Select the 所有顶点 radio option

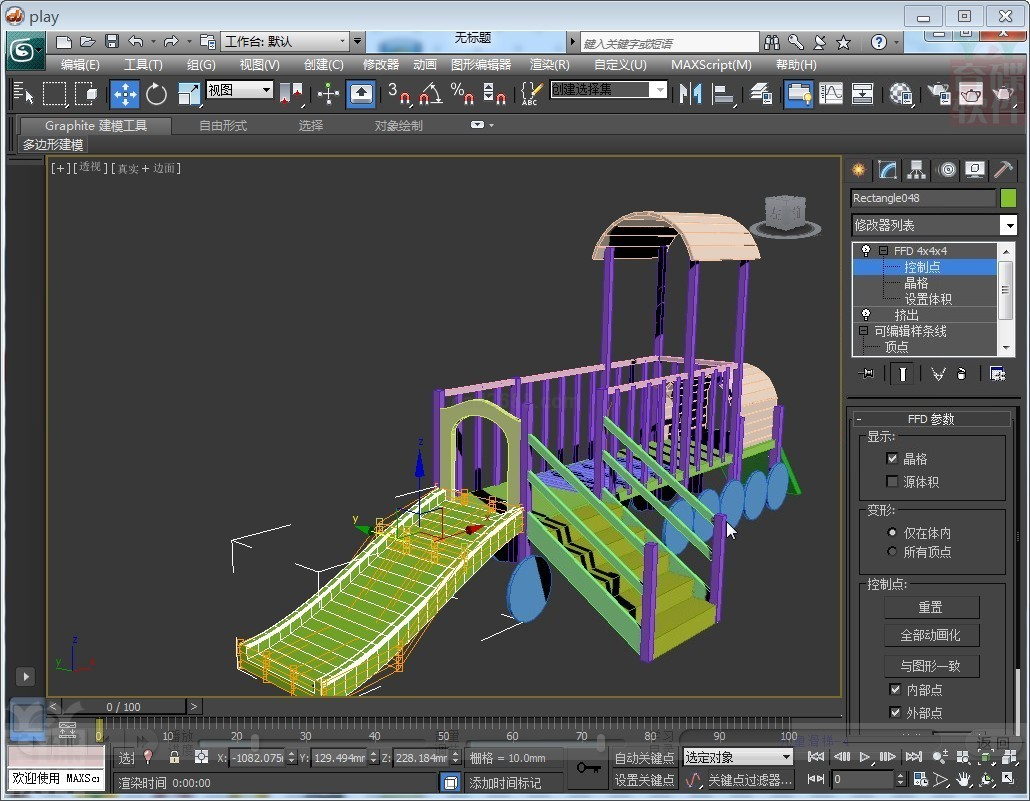point(892,552)
